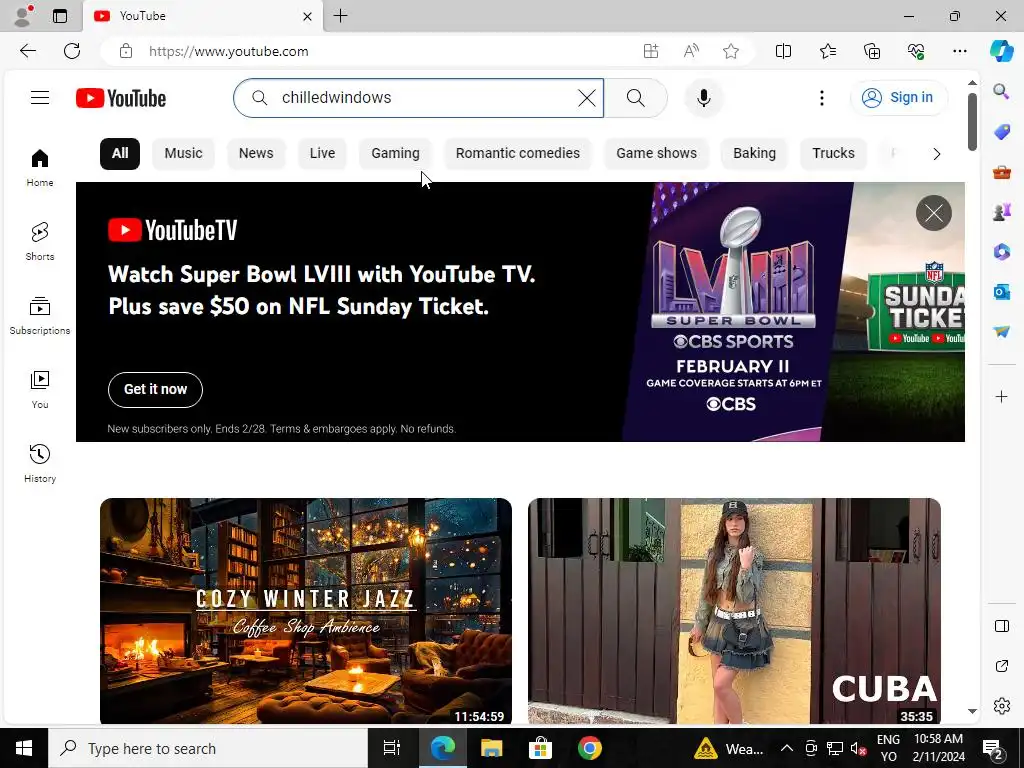1024x768 pixels.
Task: Click the page vertical scrollbar thumb
Action: 972,121
